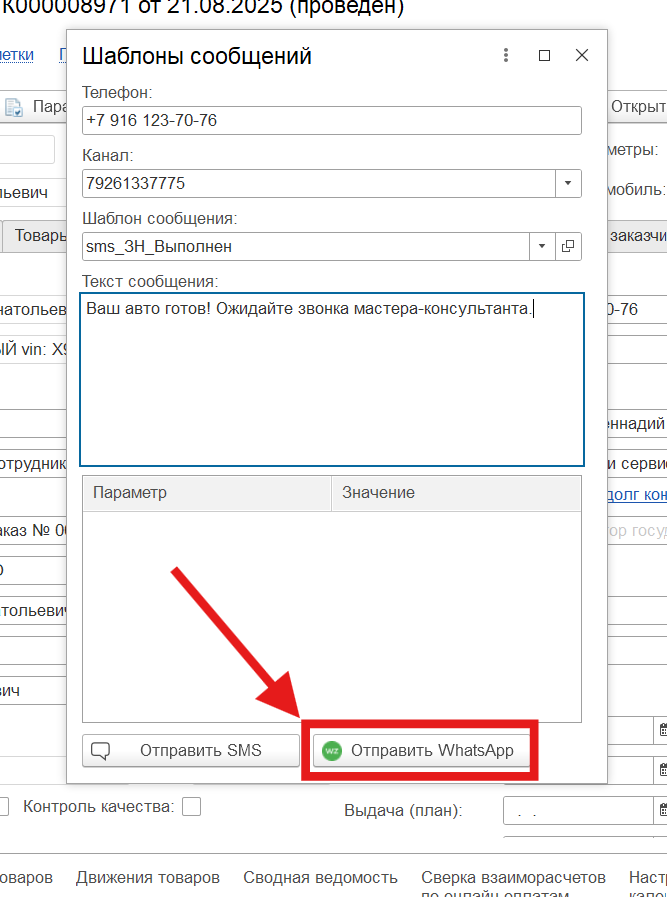Close the Шаблоны сообщений dialog
This screenshot has height=897, width=667.
[x=582, y=55]
